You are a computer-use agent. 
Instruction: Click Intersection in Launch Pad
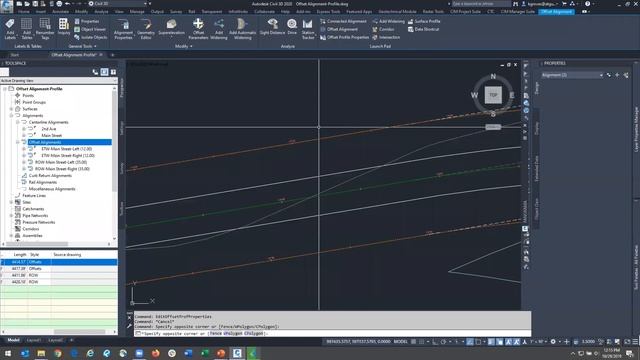coord(386,37)
